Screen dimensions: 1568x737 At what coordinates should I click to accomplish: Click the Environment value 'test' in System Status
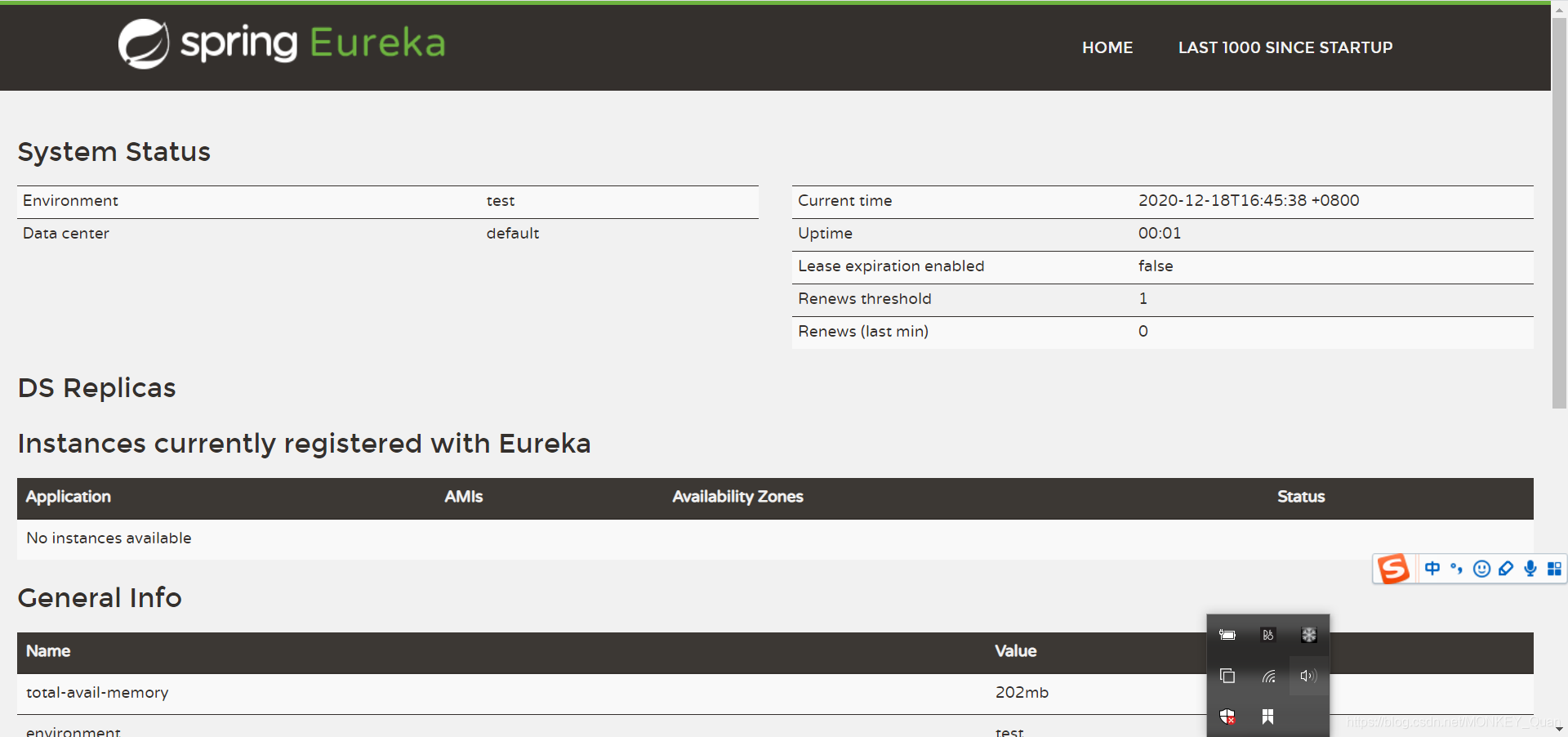(x=501, y=201)
